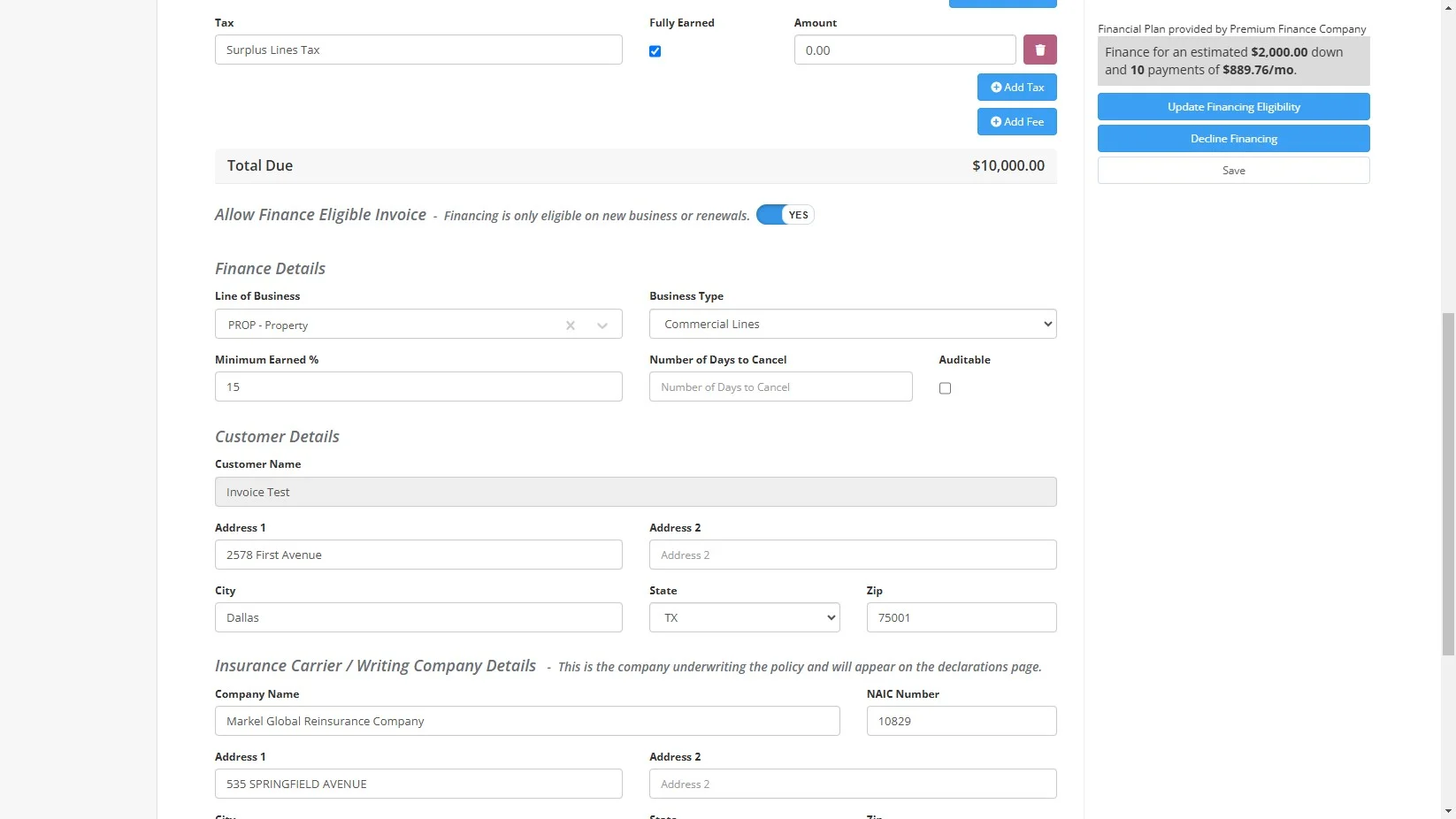Expand the Line of Business chevron

pos(602,325)
